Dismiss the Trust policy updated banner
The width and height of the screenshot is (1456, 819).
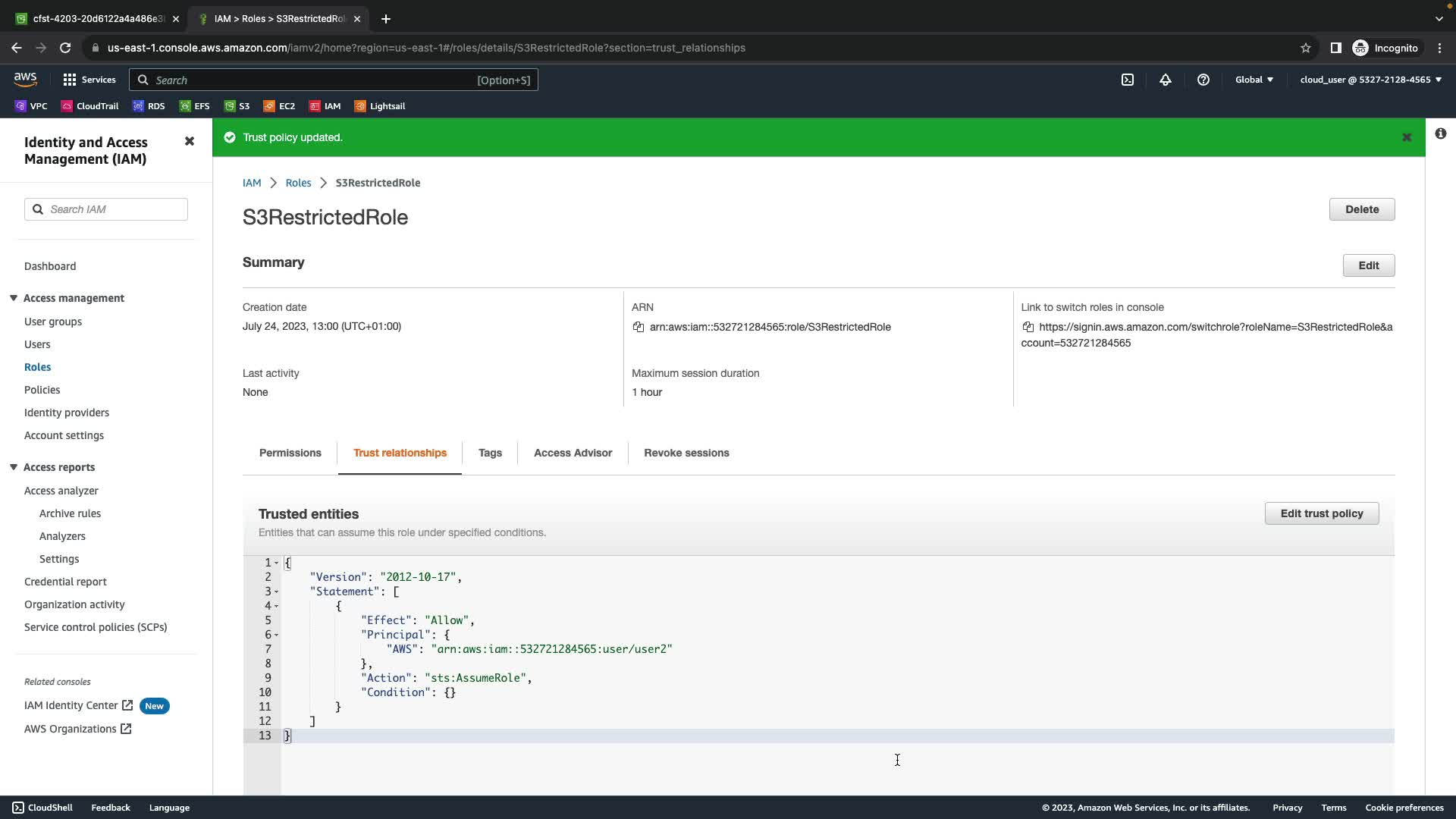(x=1407, y=137)
